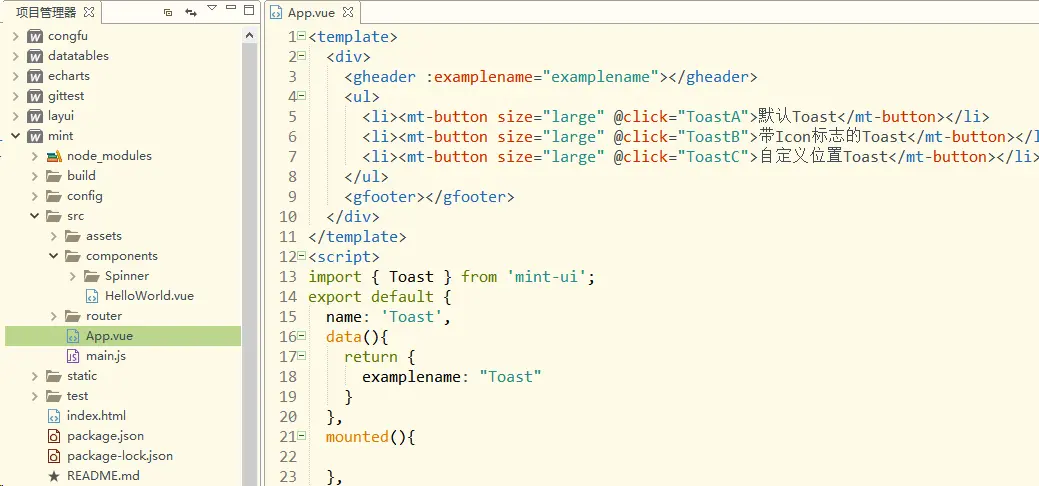
Task: Click the "<gfooter></gfooter>" code line
Action: [429, 197]
